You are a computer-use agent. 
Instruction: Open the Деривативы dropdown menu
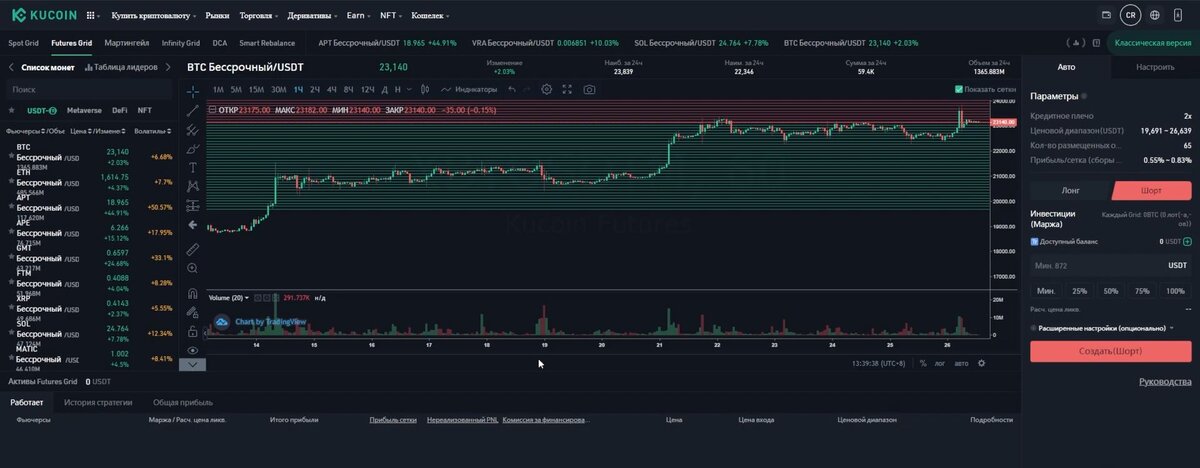tap(313, 16)
